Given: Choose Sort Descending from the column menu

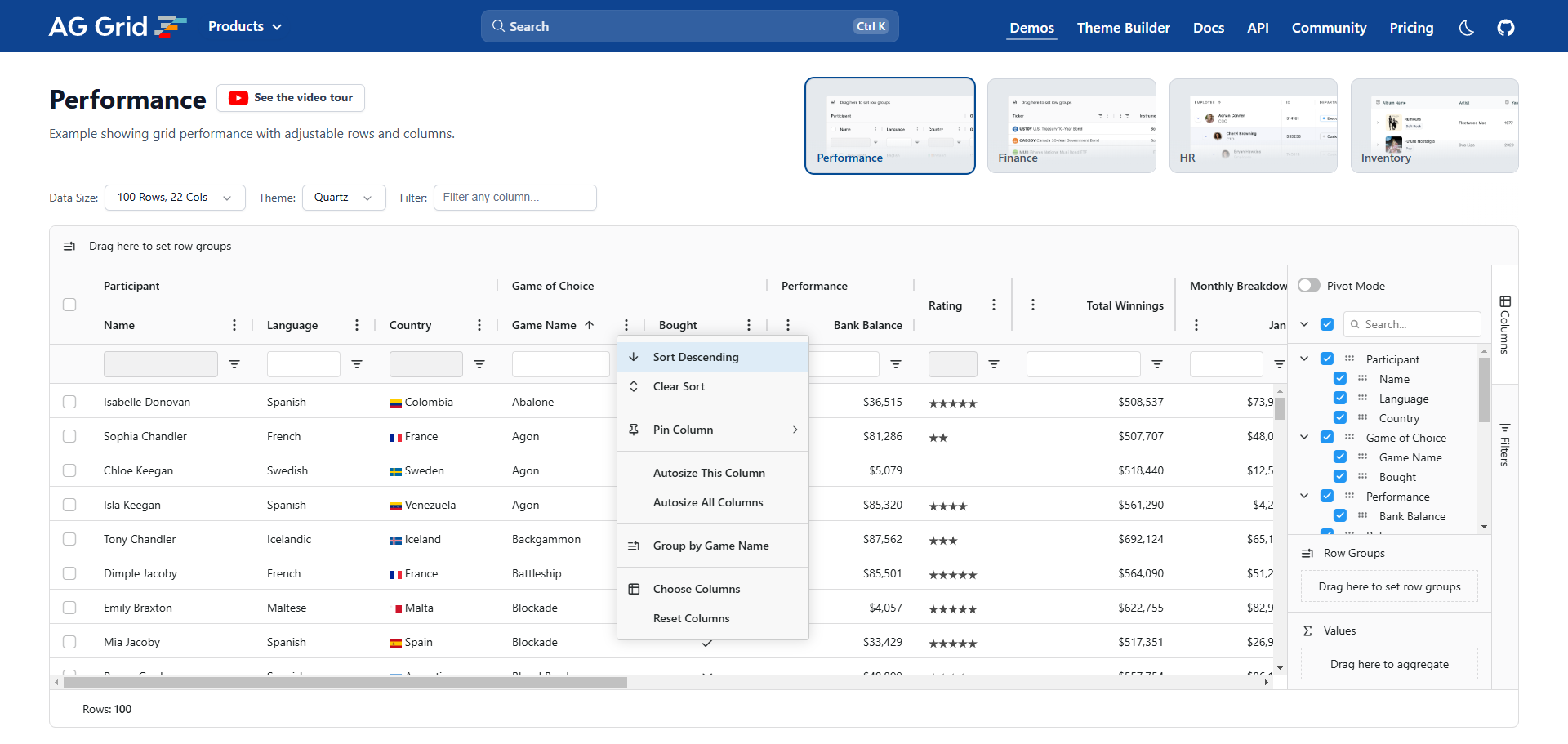Looking at the screenshot, I should (713, 357).
